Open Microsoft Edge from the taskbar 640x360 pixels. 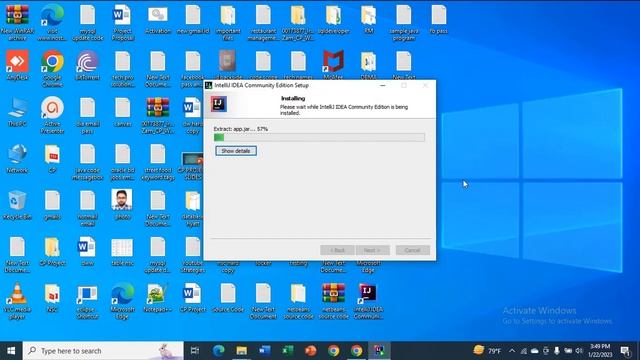218,351
